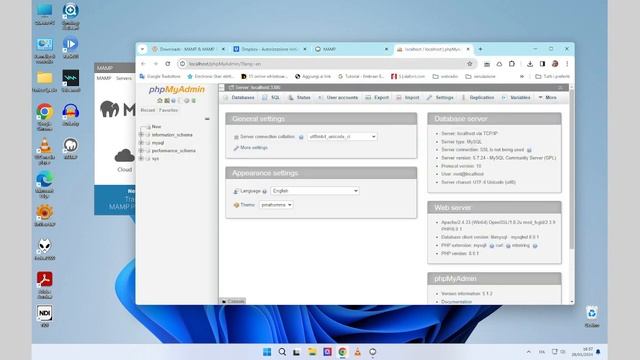640x360 pixels.
Task: Open the Replication tab
Action: (478, 98)
